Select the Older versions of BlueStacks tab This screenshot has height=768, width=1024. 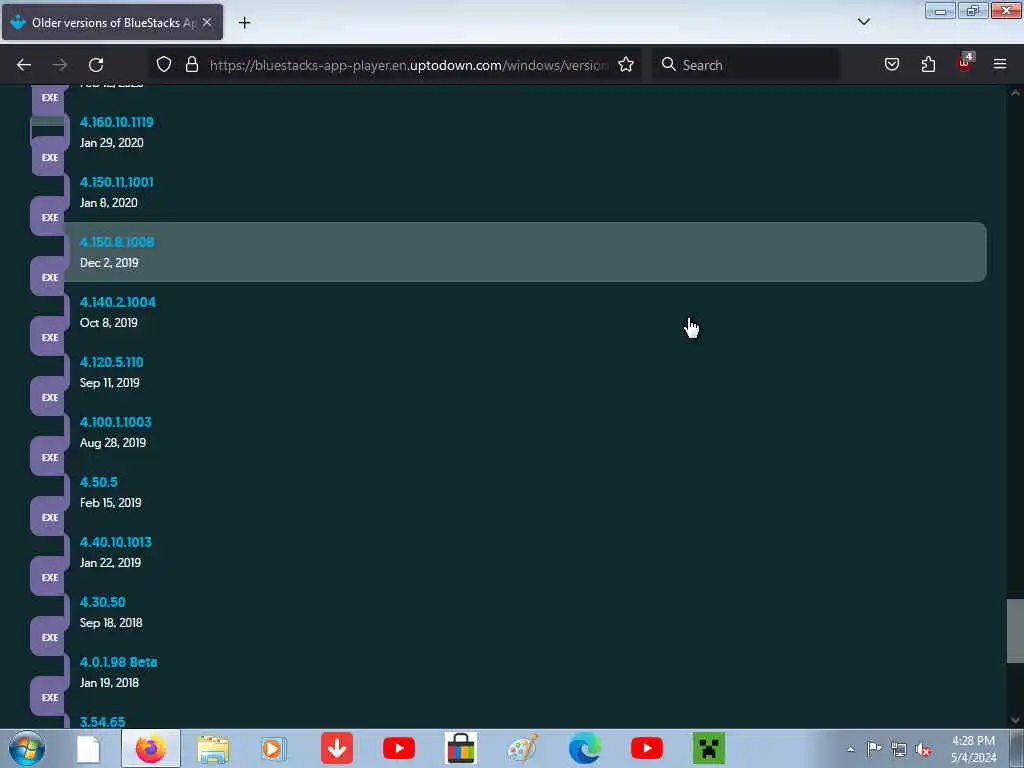(x=112, y=22)
